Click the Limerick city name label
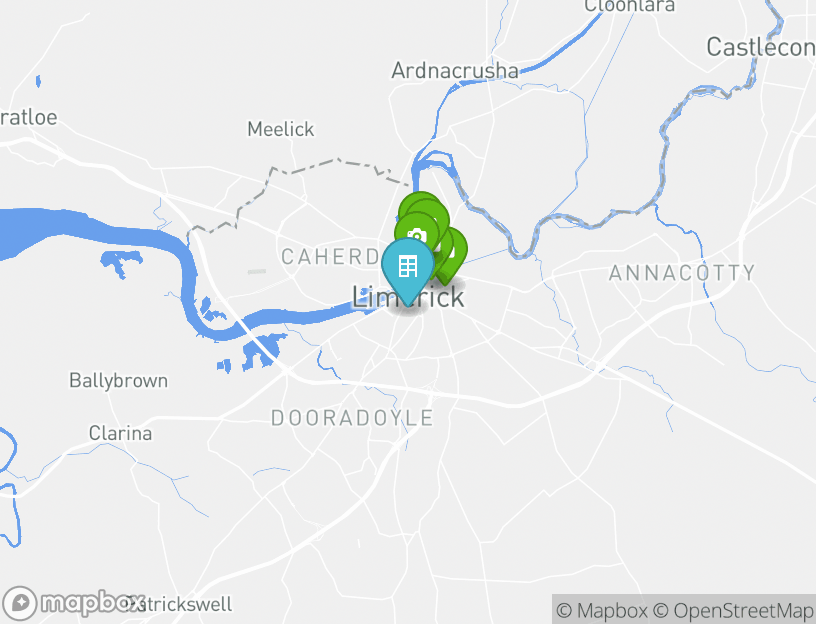 click(408, 297)
